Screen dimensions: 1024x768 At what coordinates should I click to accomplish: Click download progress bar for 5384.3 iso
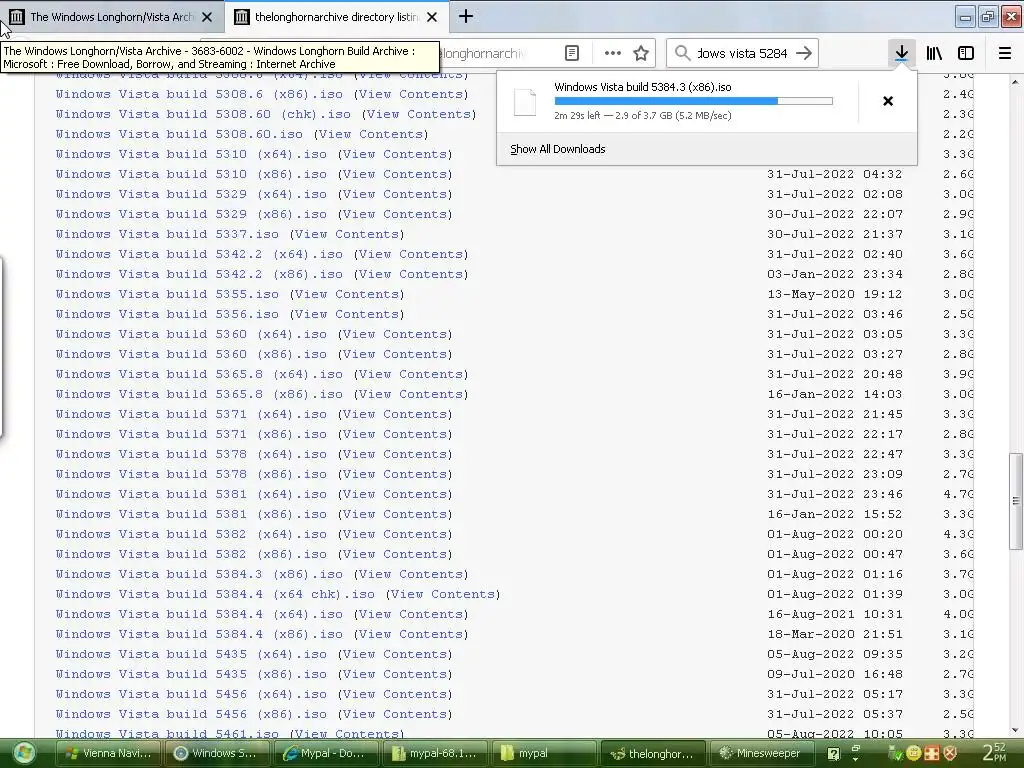click(x=694, y=101)
